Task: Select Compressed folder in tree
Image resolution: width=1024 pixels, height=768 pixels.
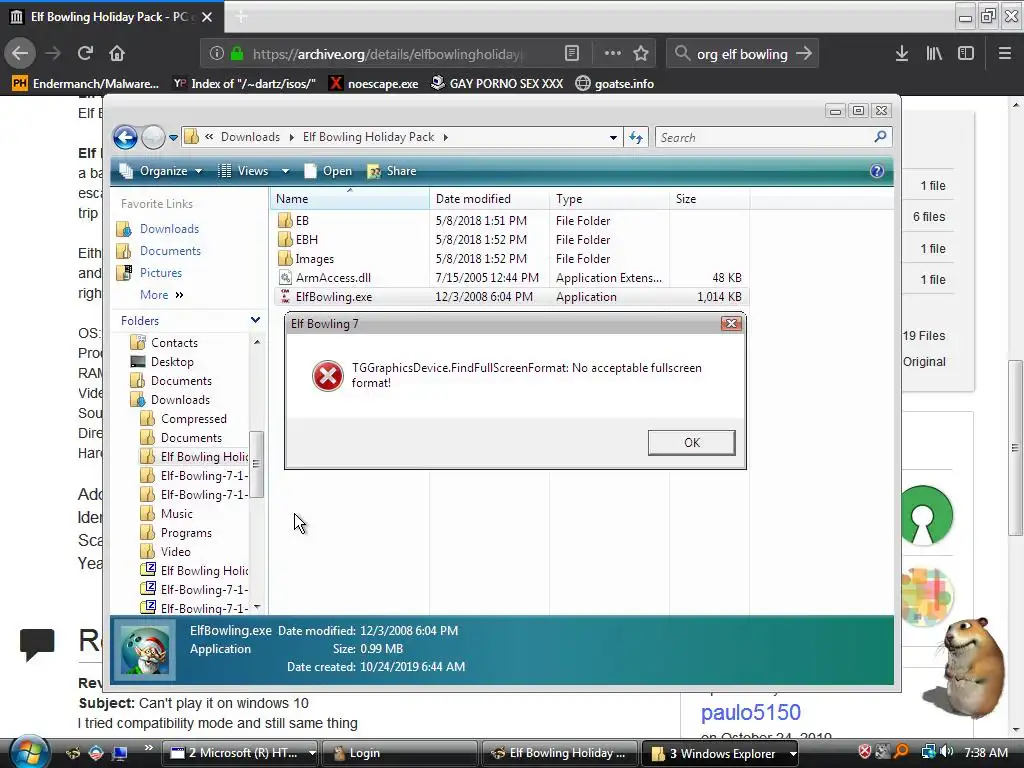Action: tap(193, 419)
